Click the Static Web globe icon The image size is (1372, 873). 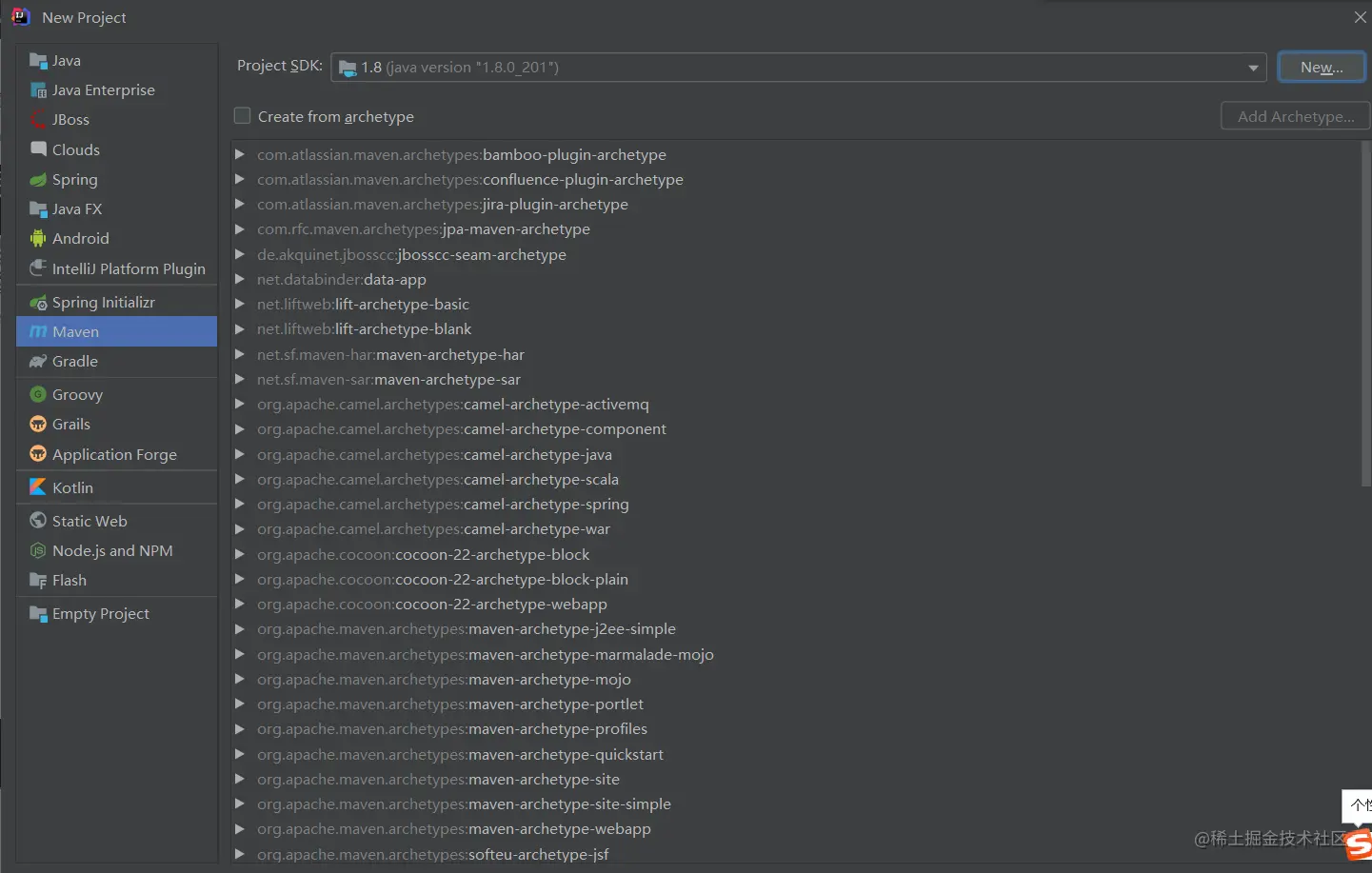[38, 521]
